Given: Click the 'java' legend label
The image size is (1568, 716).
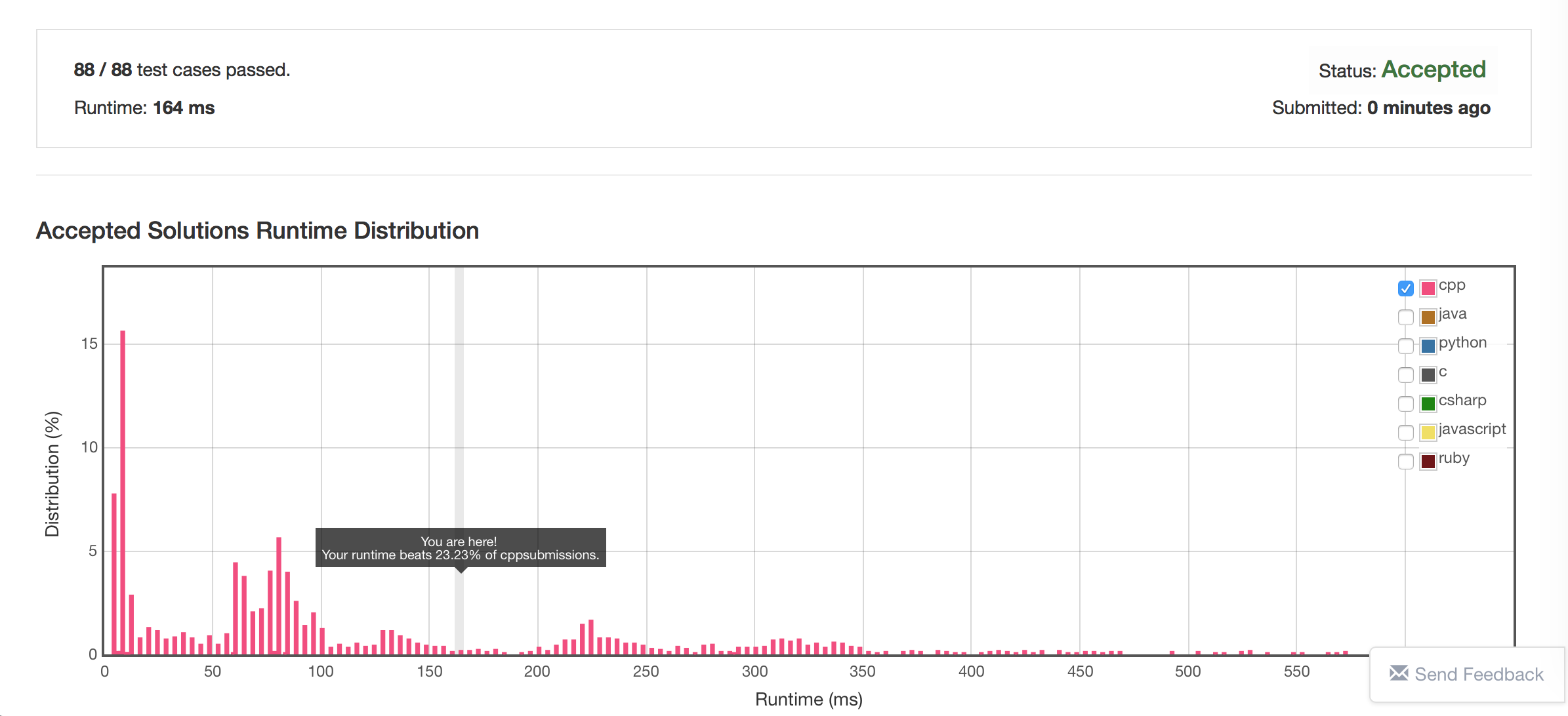Looking at the screenshot, I should [x=1453, y=314].
